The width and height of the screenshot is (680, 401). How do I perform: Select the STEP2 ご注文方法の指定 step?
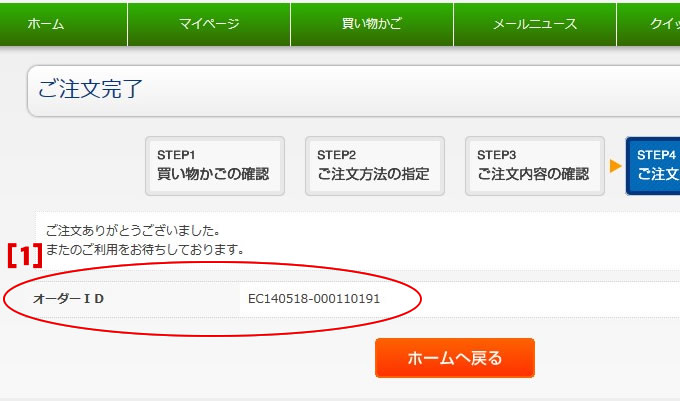[374, 165]
